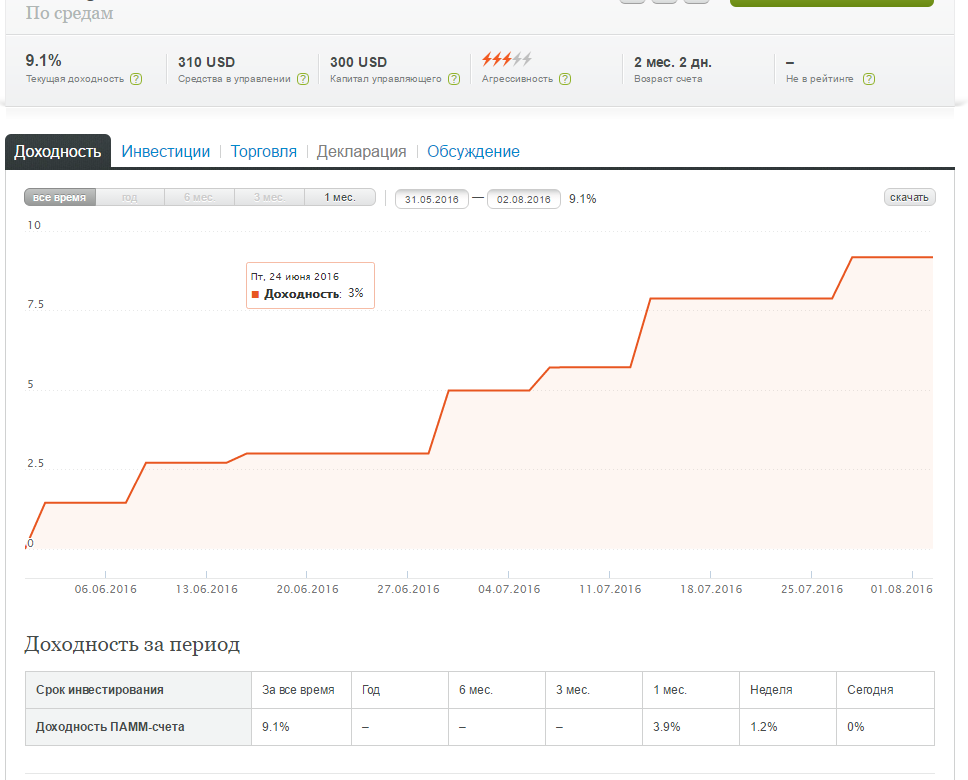Select the 6 мес. period button
968x780 pixels.
point(199,198)
